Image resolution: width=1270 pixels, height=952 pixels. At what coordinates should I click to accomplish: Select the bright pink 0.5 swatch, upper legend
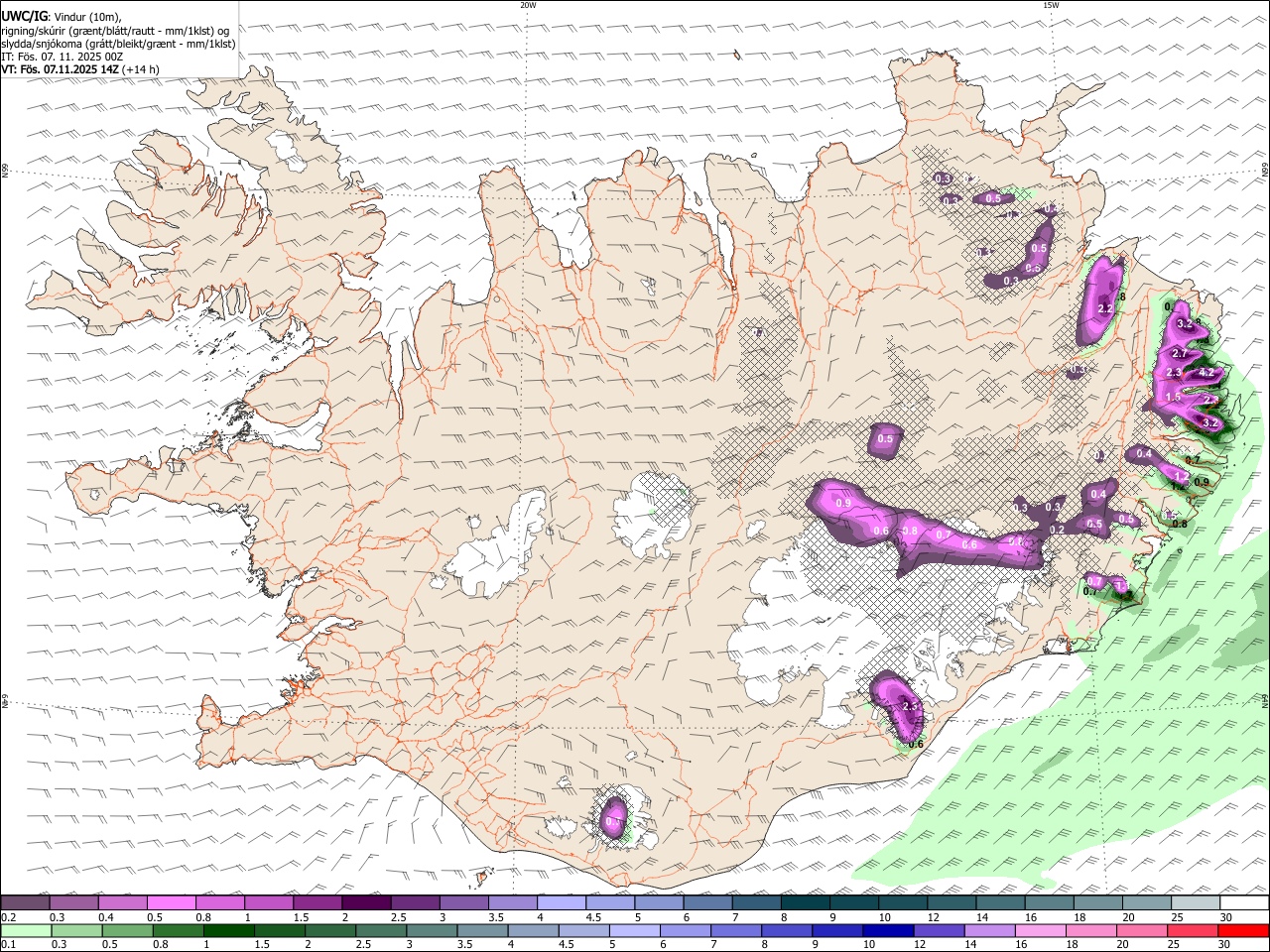click(171, 903)
